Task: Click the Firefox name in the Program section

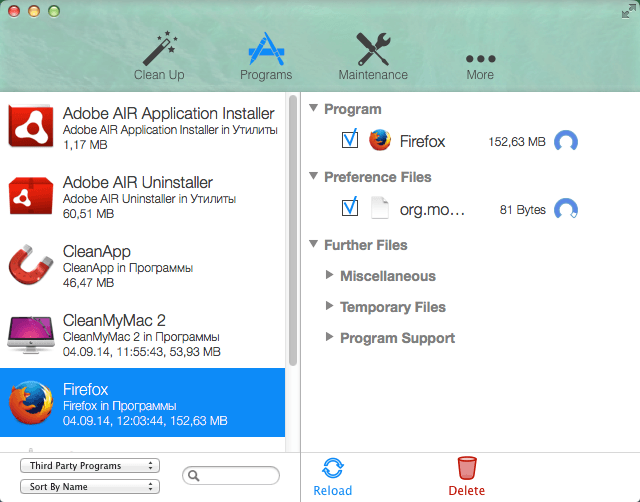Action: tap(422, 141)
